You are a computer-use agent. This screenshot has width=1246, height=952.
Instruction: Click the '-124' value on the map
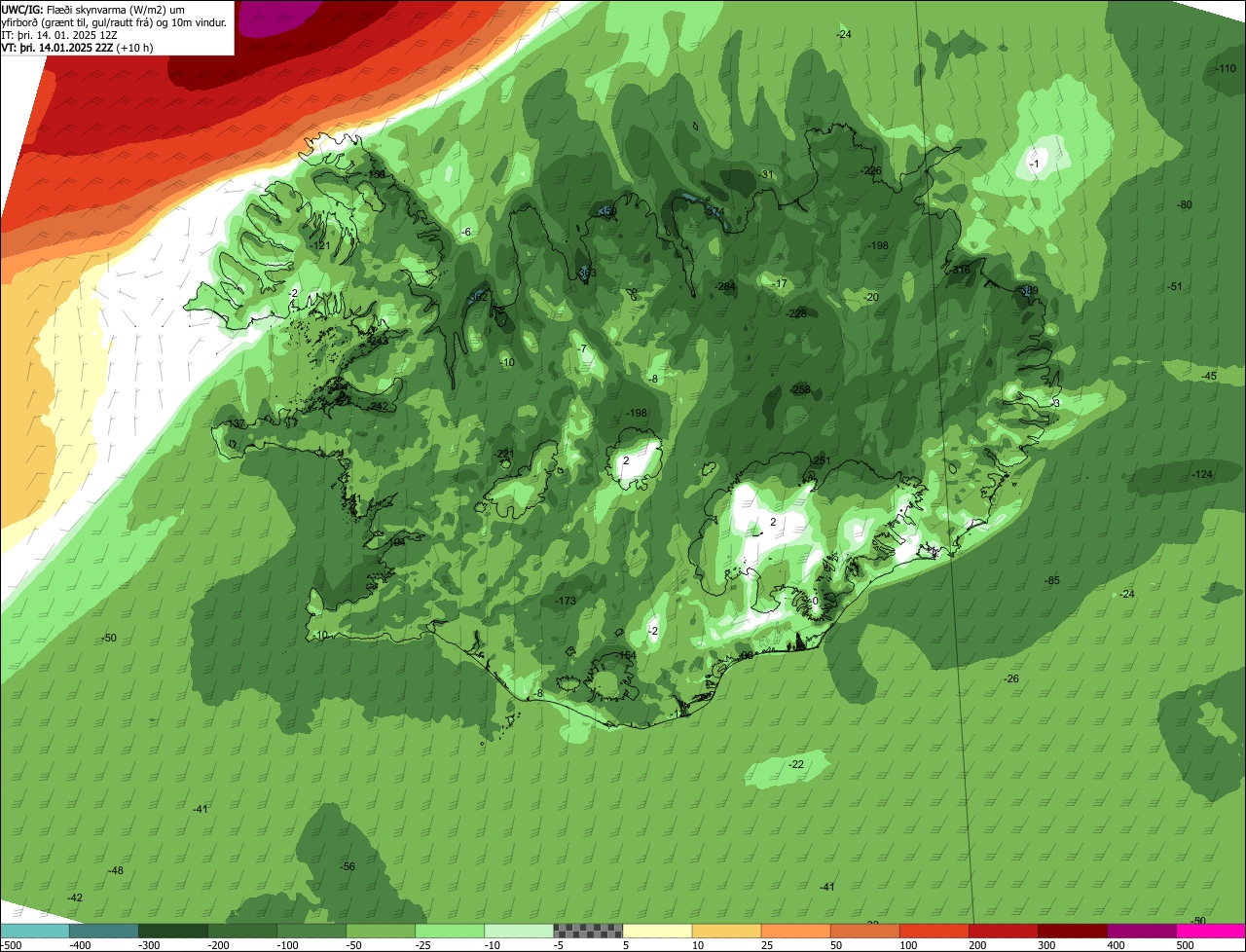pos(1203,474)
